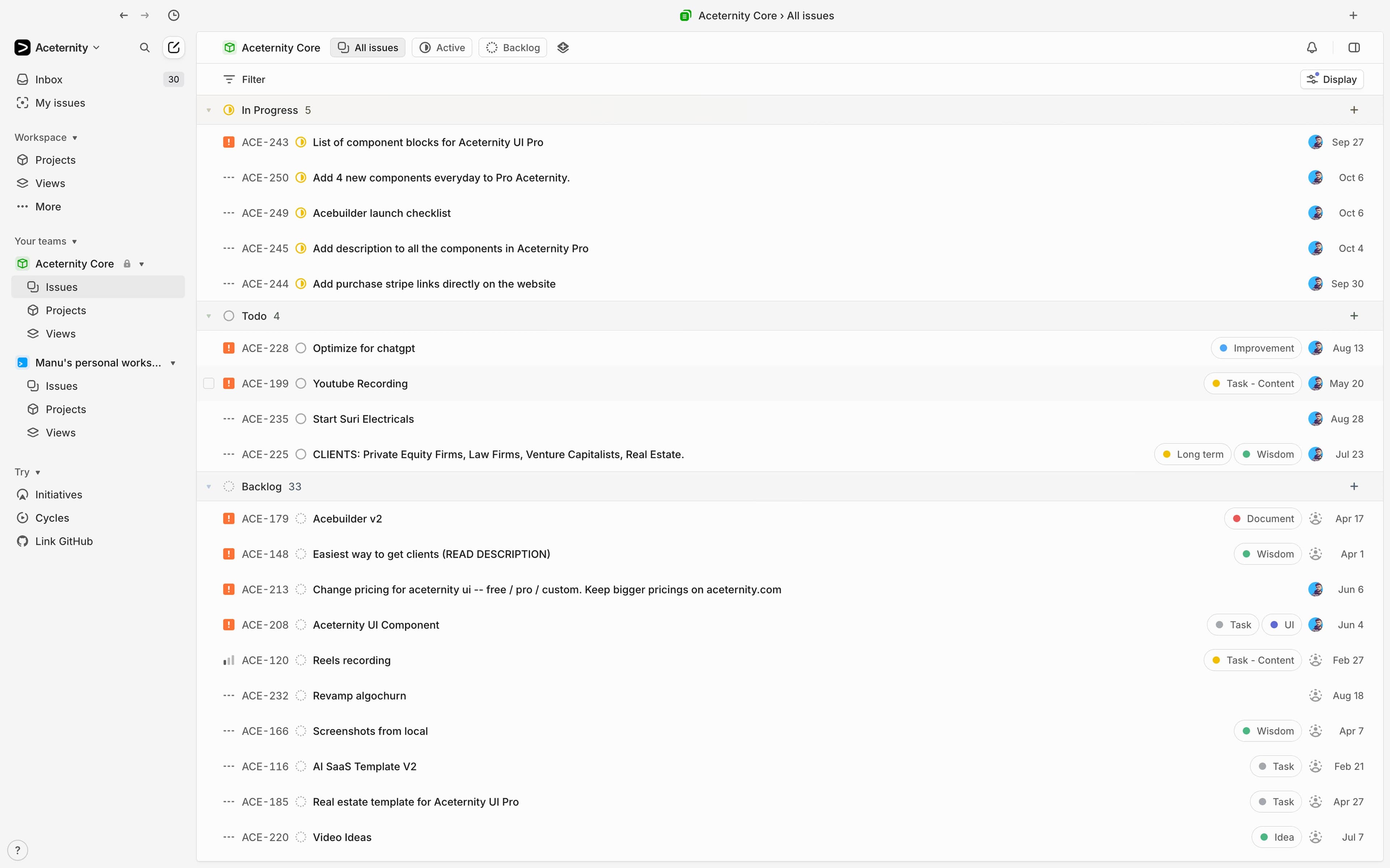Image resolution: width=1390 pixels, height=868 pixels.
Task: Open the notifications bell
Action: 1313,47
